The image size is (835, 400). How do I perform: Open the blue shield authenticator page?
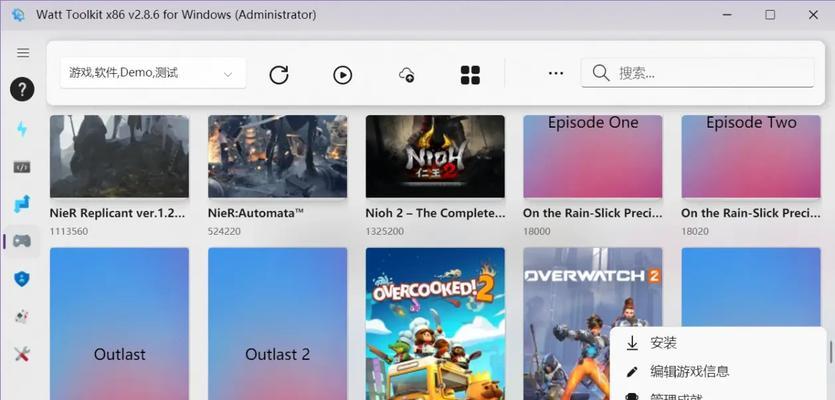22,279
